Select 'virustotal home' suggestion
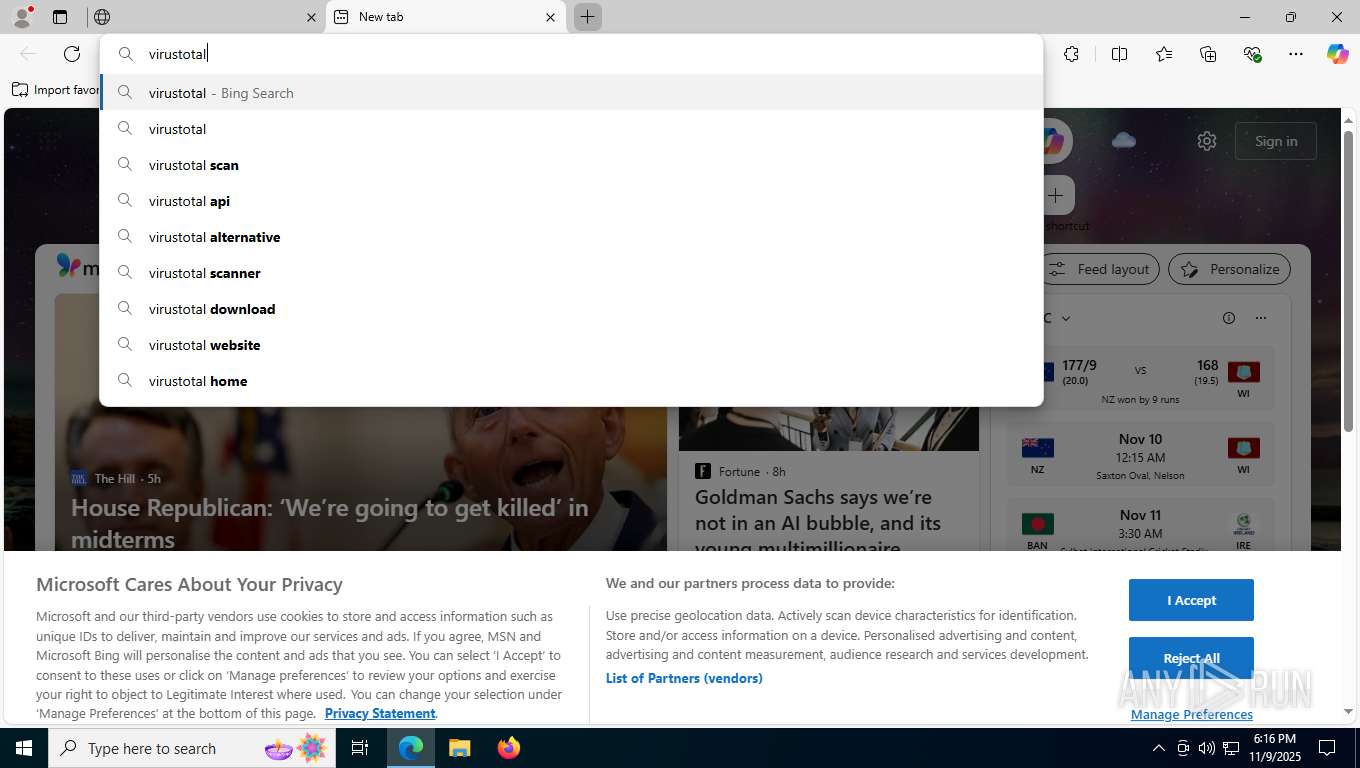 pyautogui.click(x=571, y=381)
